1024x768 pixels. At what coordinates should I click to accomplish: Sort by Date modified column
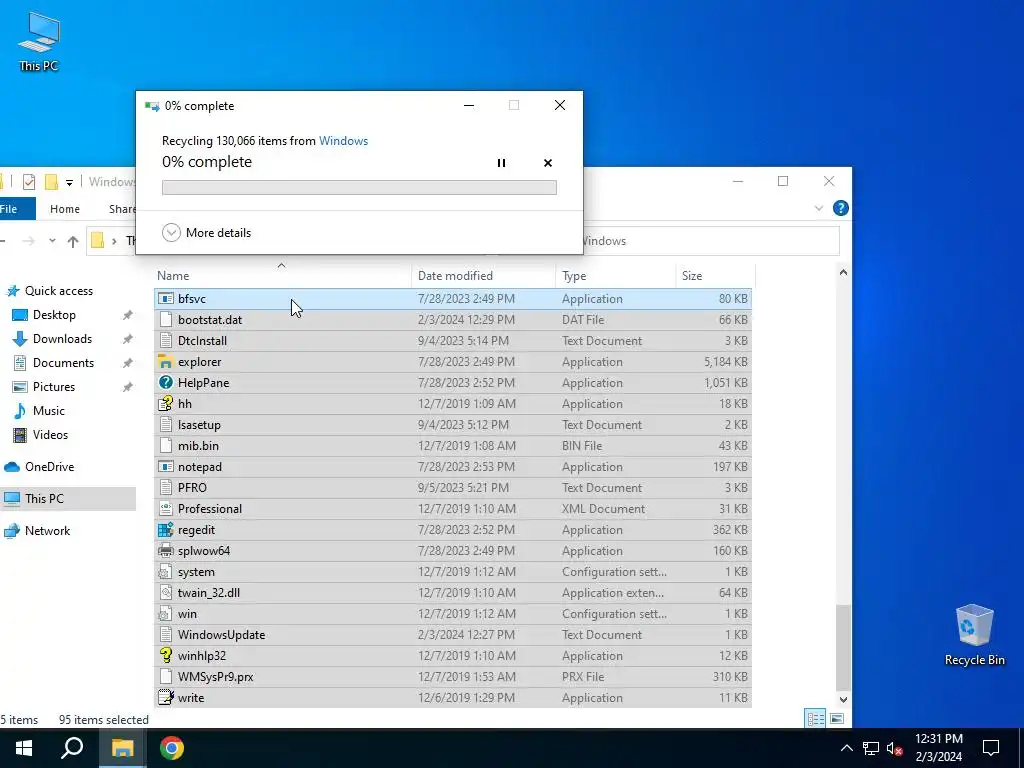[x=483, y=276]
